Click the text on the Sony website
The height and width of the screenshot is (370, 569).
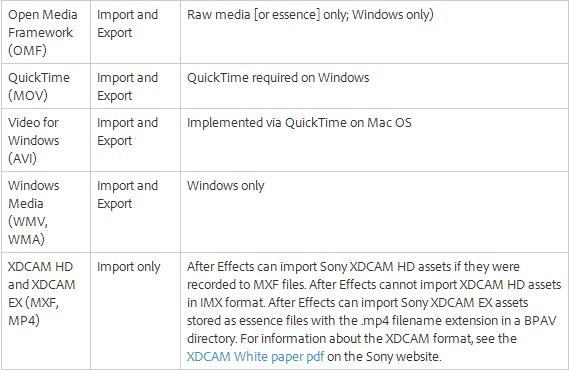pos(384,357)
